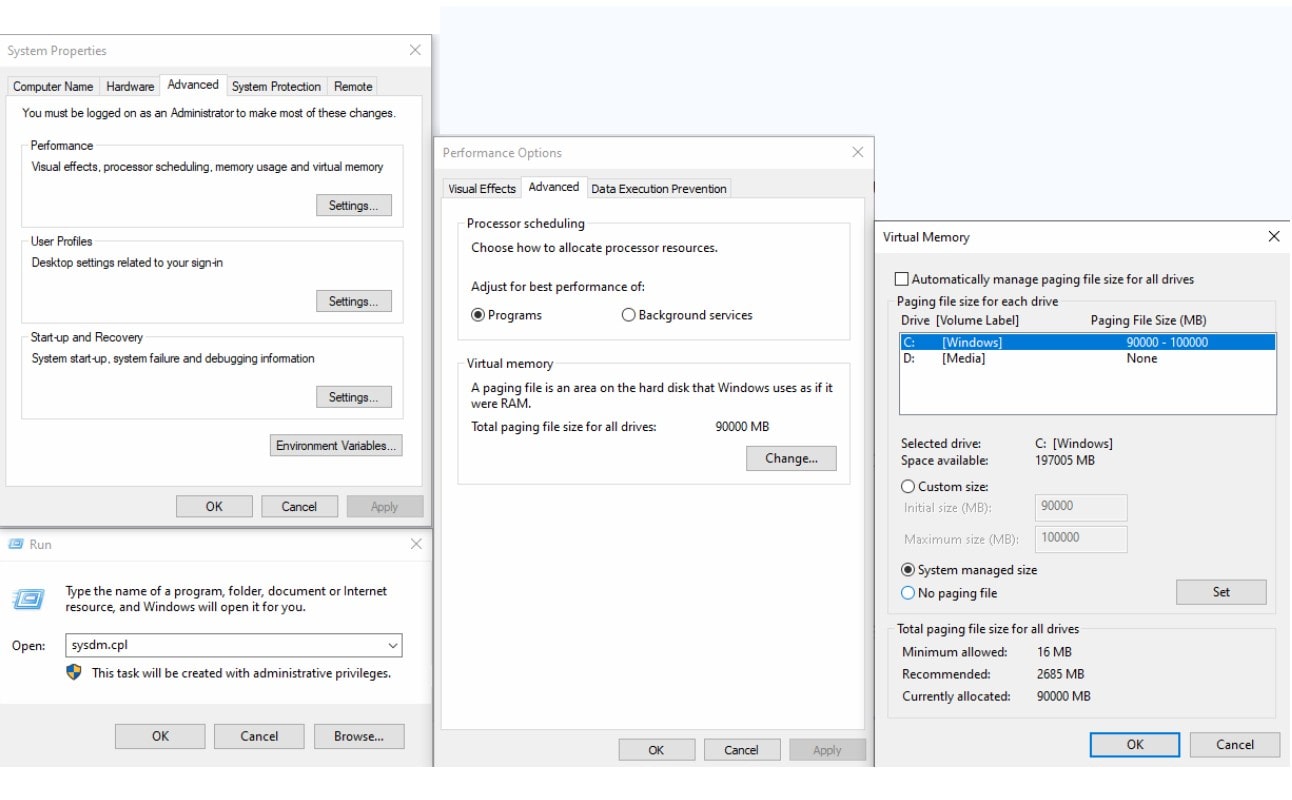Screen dimensions: 1292x800
Task: Open the System Protection tab
Action: (276, 86)
